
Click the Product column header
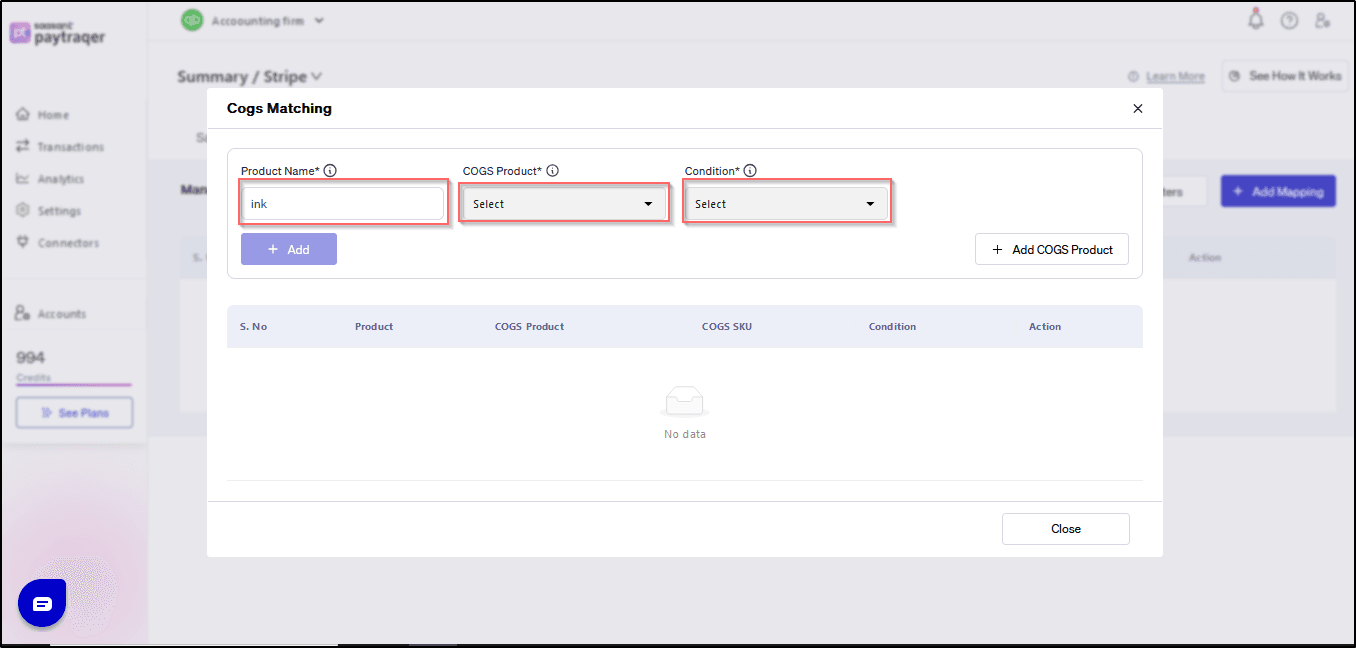pos(374,327)
